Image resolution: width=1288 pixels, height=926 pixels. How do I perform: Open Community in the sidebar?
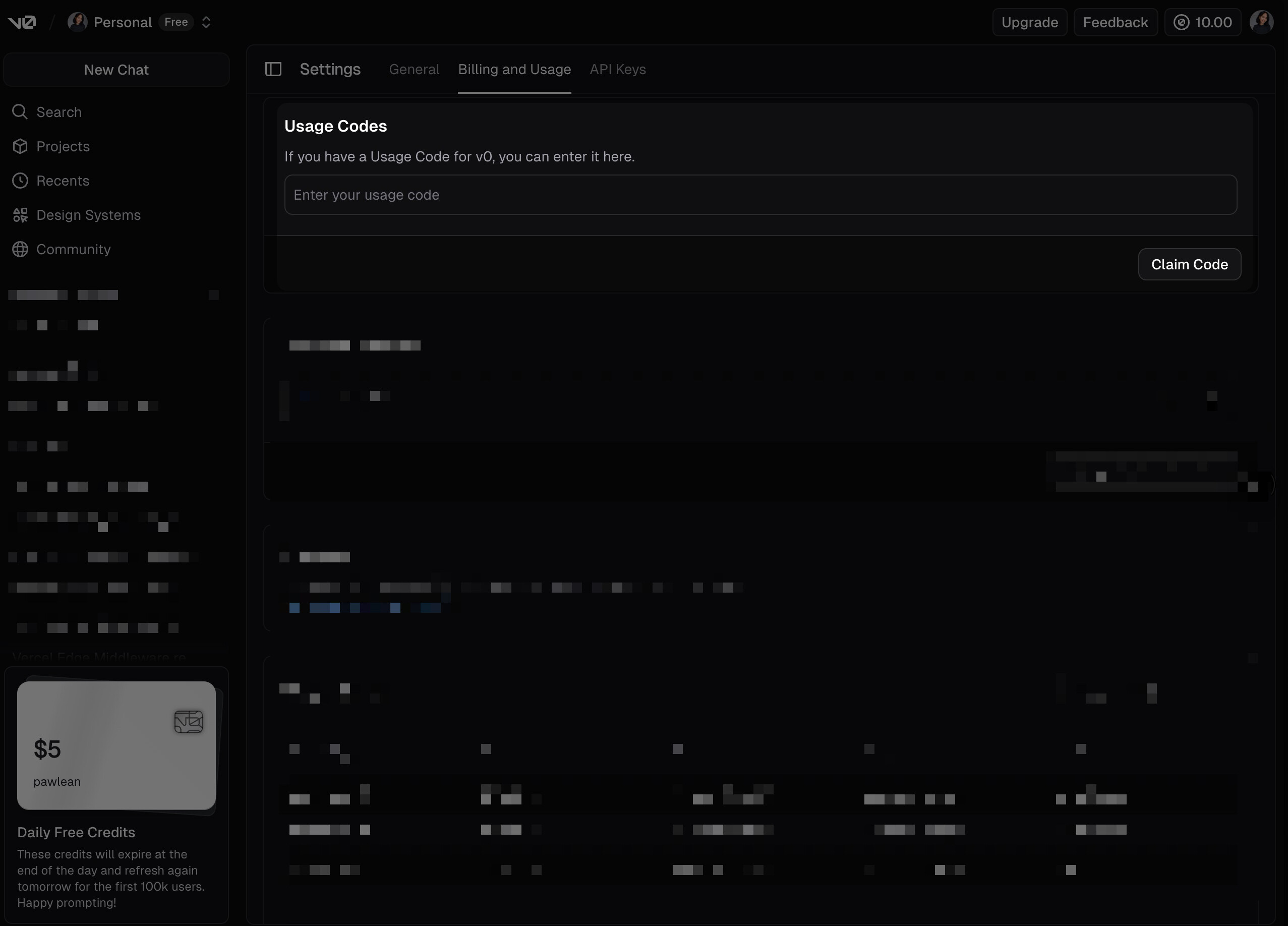coord(74,249)
